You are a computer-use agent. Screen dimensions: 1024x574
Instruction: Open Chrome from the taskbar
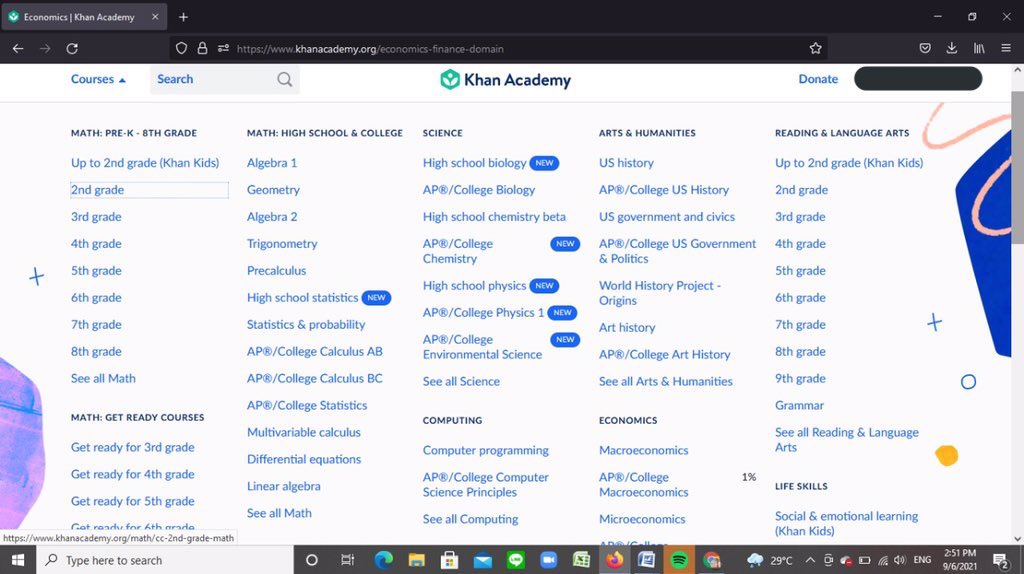point(712,560)
